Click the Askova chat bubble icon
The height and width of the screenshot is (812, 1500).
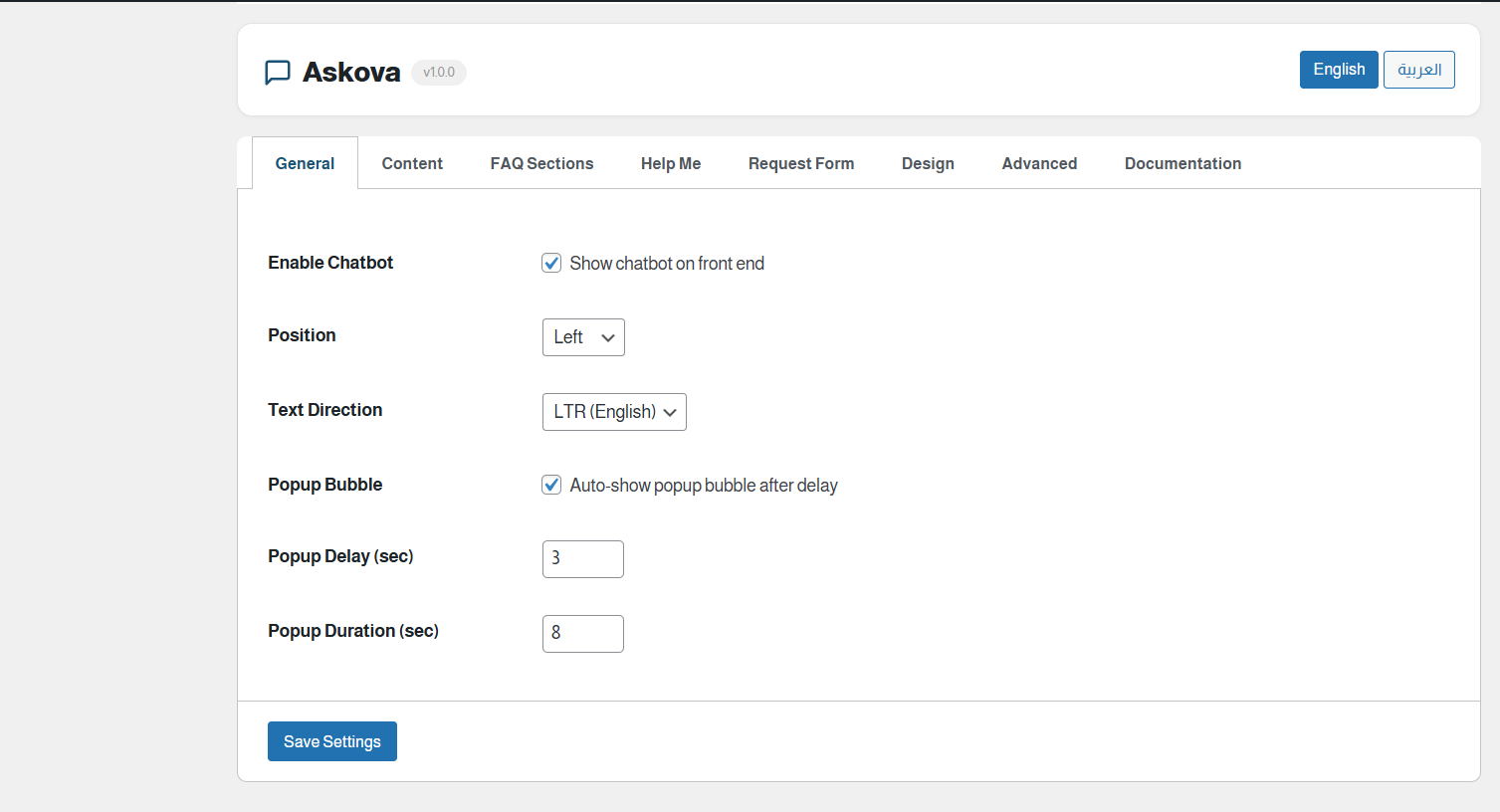(278, 72)
